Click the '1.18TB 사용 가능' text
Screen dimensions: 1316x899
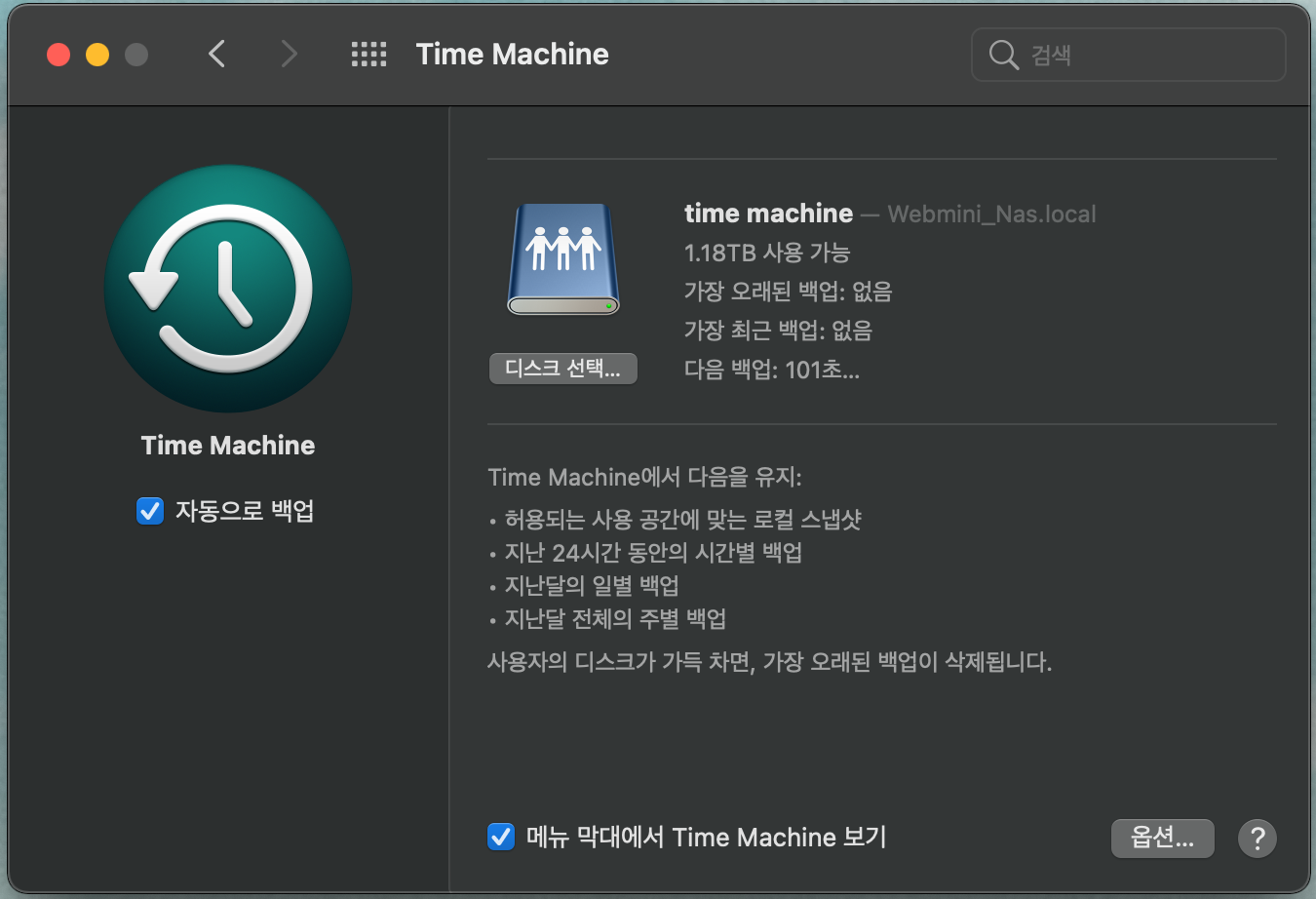767,253
